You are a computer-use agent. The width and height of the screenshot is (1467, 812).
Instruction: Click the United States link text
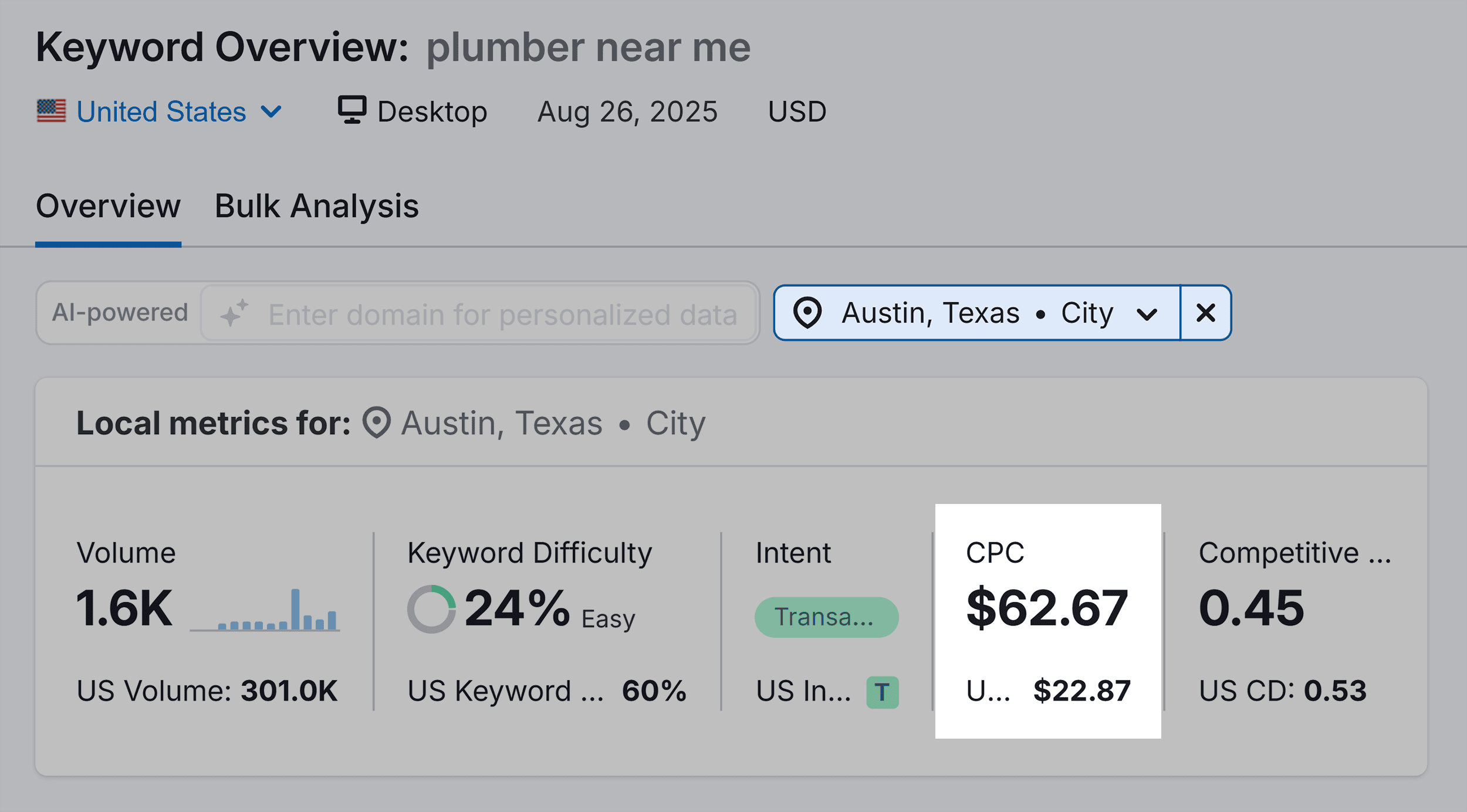pyautogui.click(x=161, y=111)
